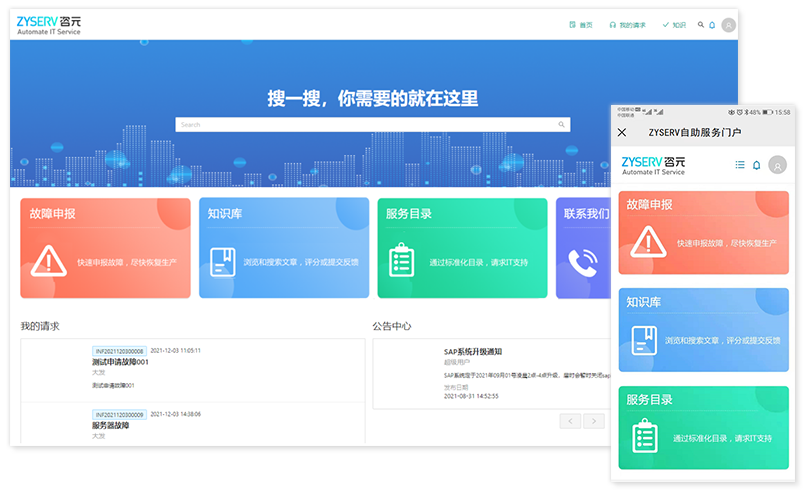Open request ID INF2021120300008 tag
The height and width of the screenshot is (495, 808).
120,351
